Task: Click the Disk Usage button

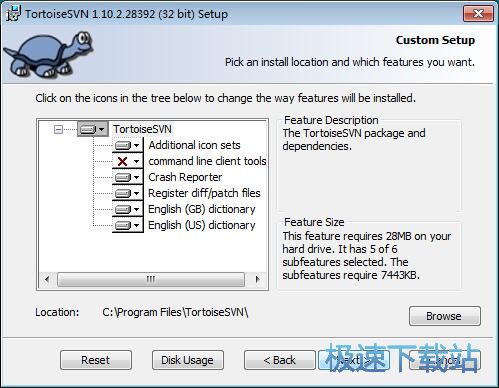Action: click(188, 360)
